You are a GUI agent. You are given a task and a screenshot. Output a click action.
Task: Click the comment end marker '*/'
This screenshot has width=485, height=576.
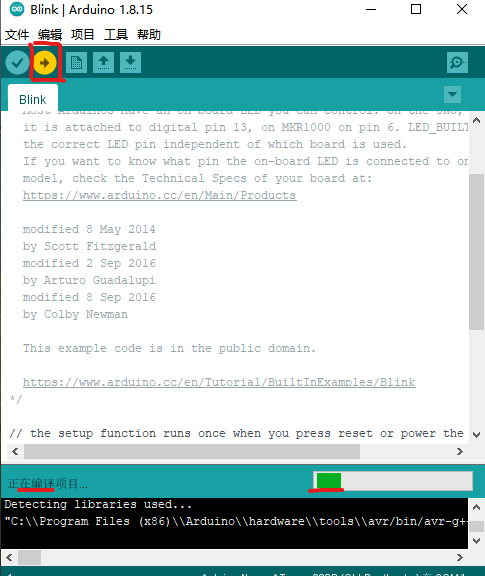16,399
